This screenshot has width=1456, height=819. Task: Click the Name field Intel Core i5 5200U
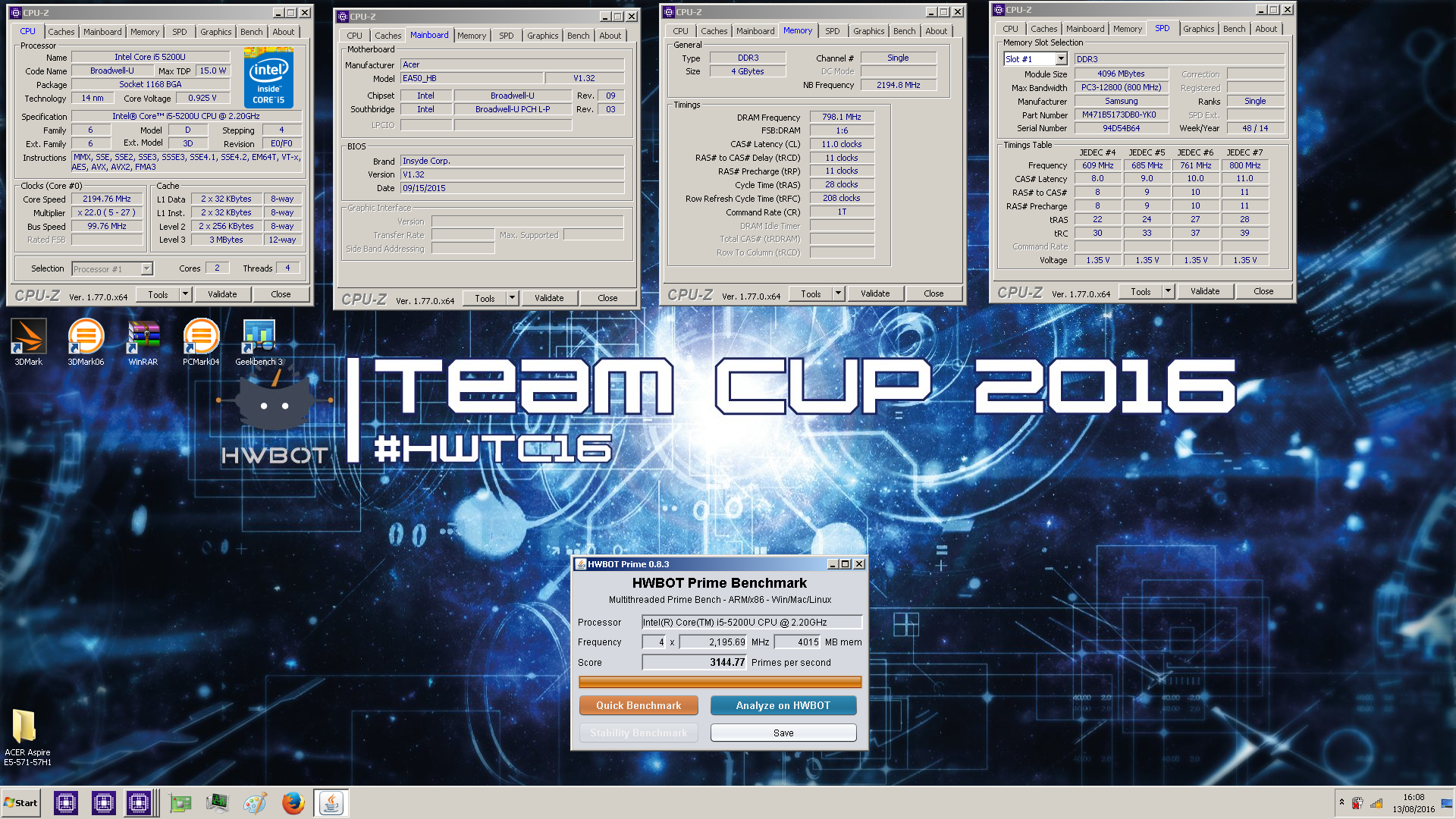tap(150, 57)
